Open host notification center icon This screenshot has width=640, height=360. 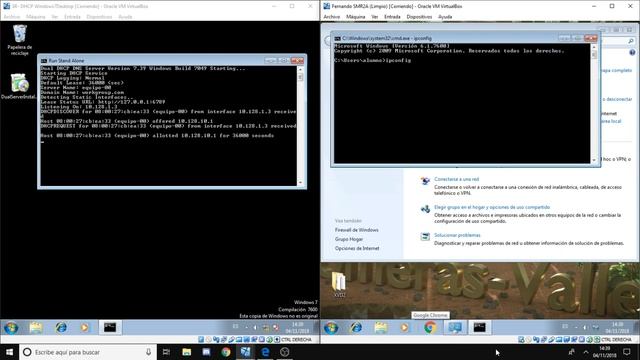[627, 352]
